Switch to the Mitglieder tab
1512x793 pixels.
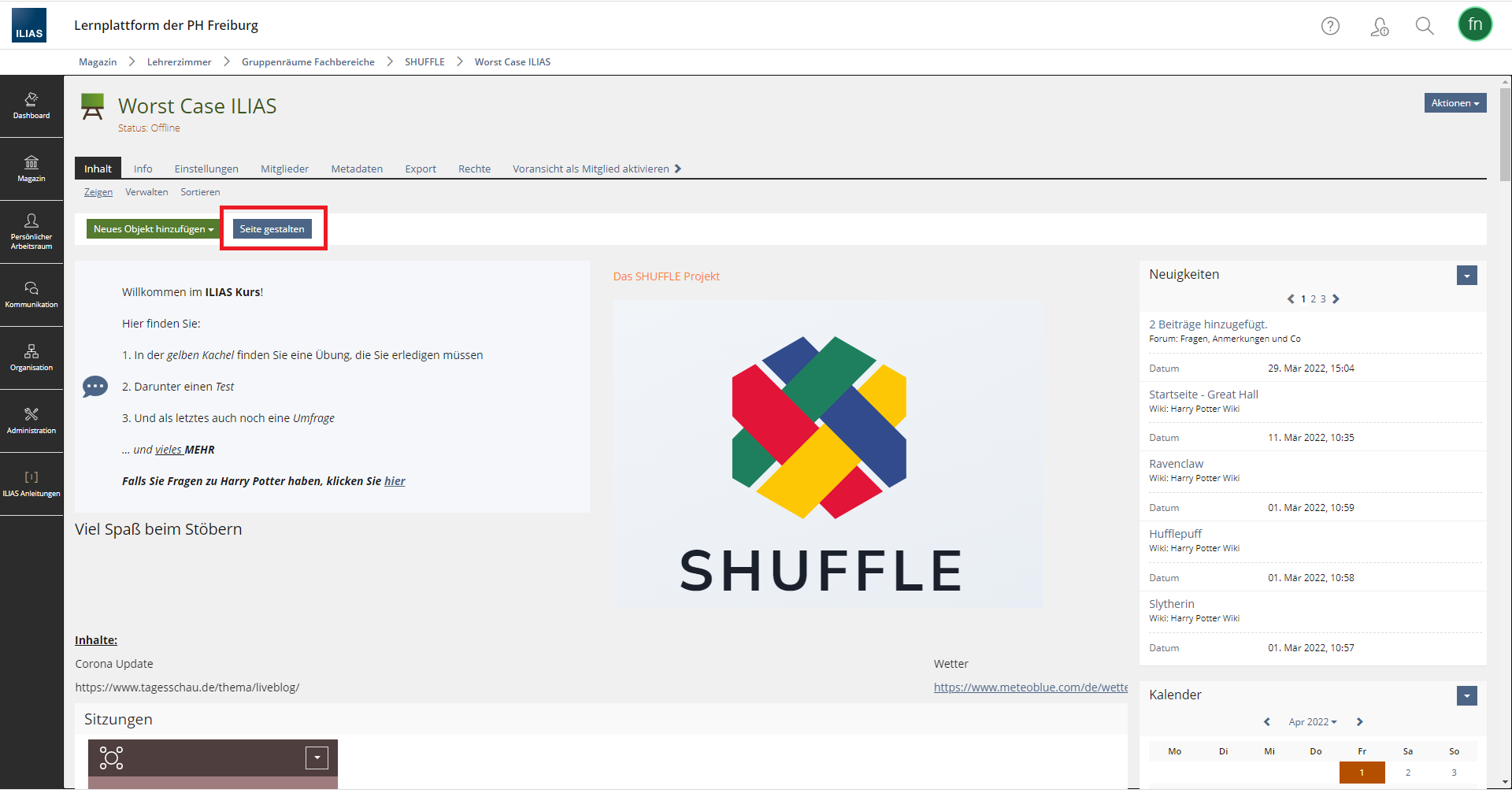click(x=284, y=169)
